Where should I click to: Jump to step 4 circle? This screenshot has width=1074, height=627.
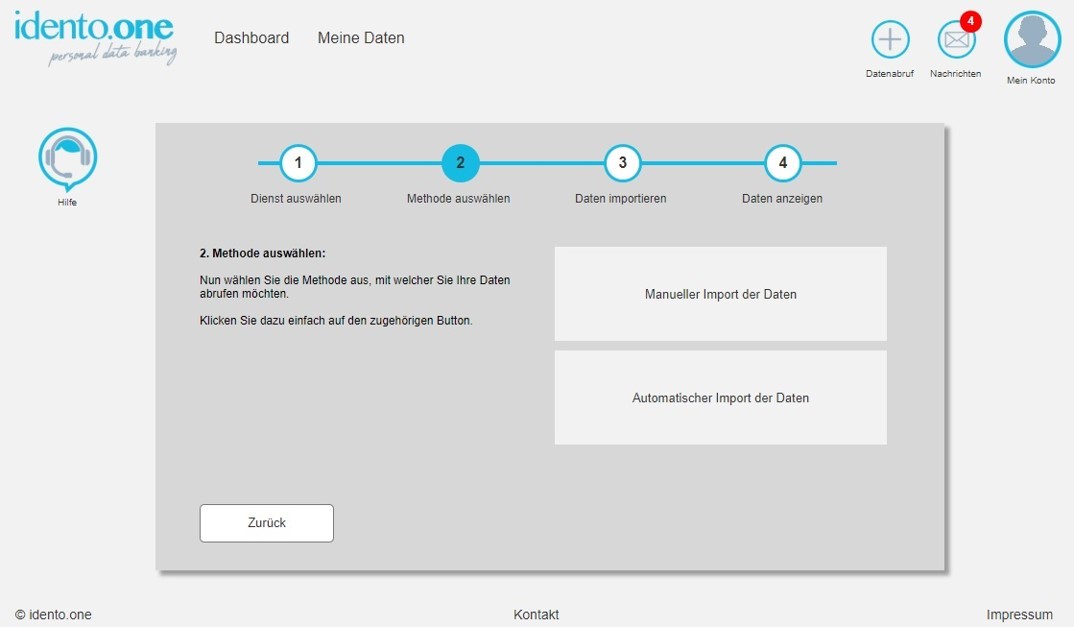coord(783,163)
